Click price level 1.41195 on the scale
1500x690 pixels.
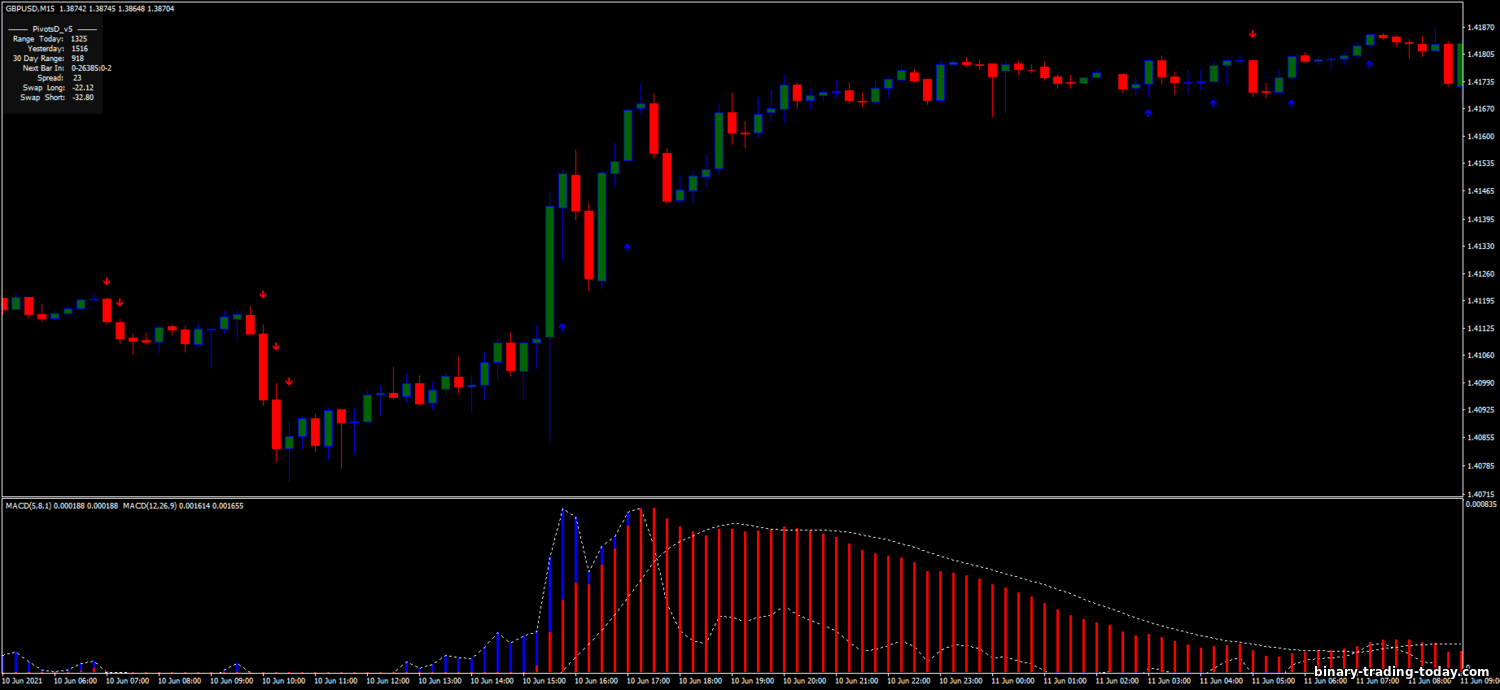[1479, 300]
